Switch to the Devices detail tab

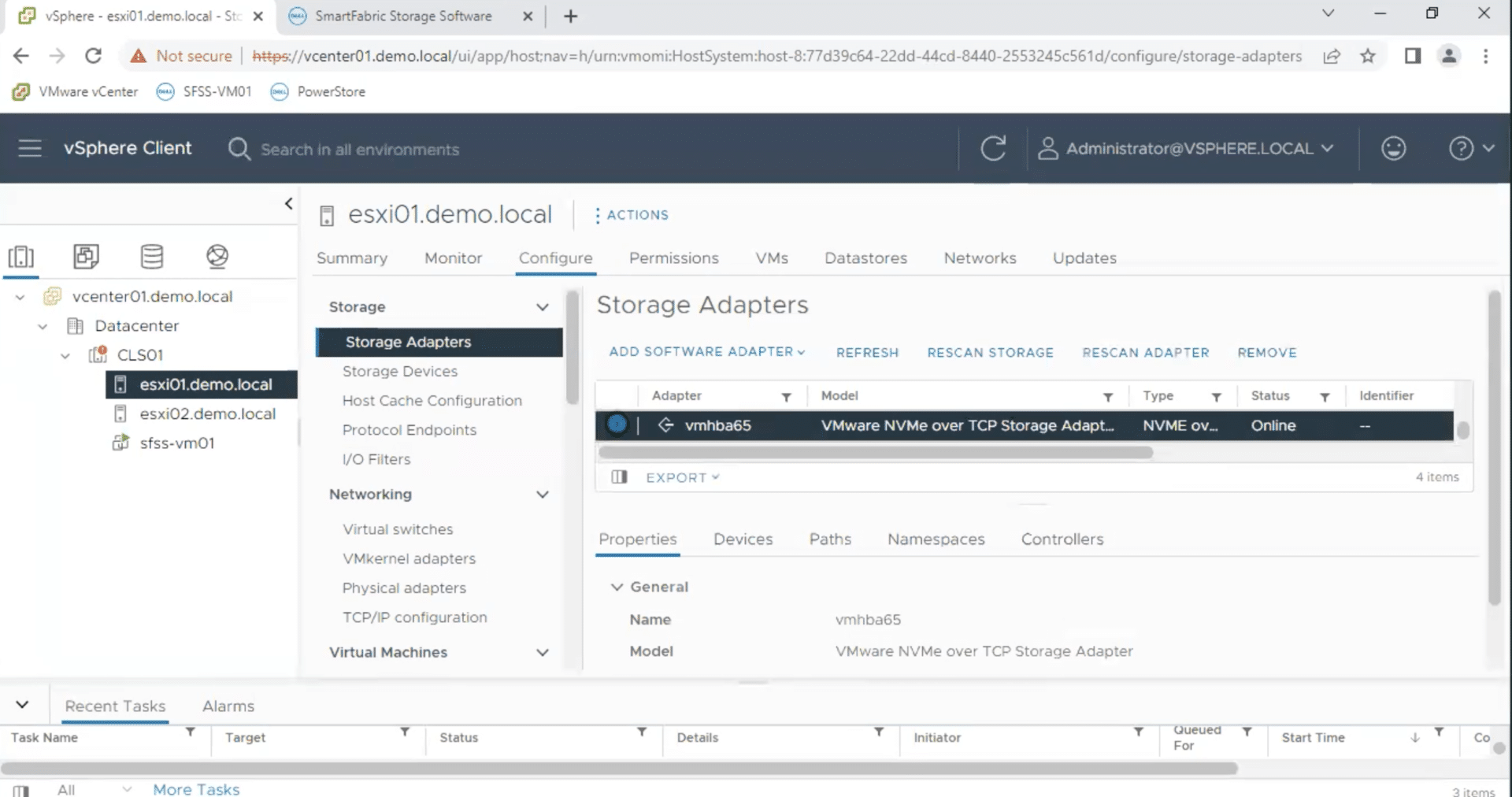coord(743,539)
